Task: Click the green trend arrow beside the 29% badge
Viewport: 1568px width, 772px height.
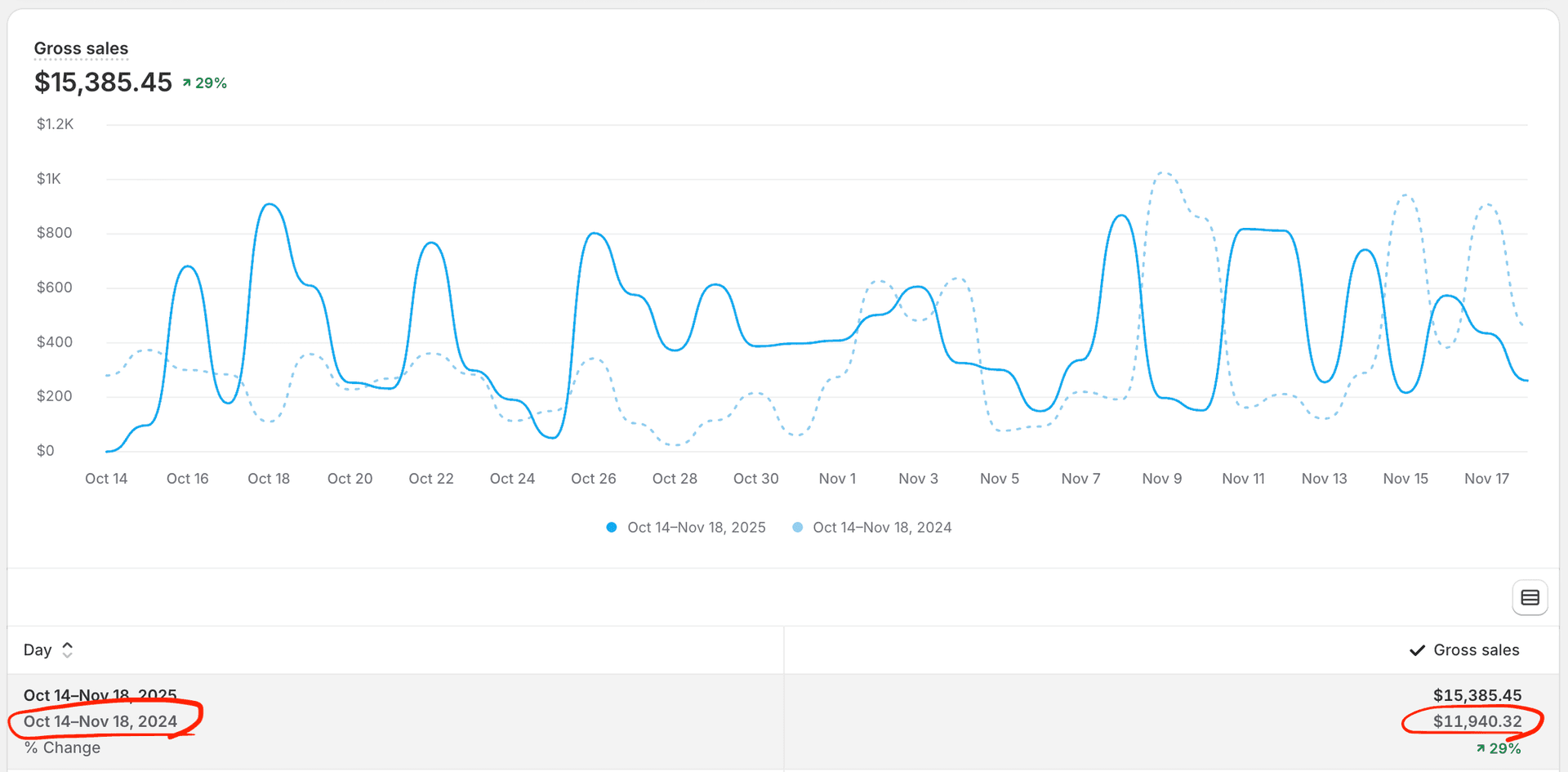Action: (x=186, y=82)
